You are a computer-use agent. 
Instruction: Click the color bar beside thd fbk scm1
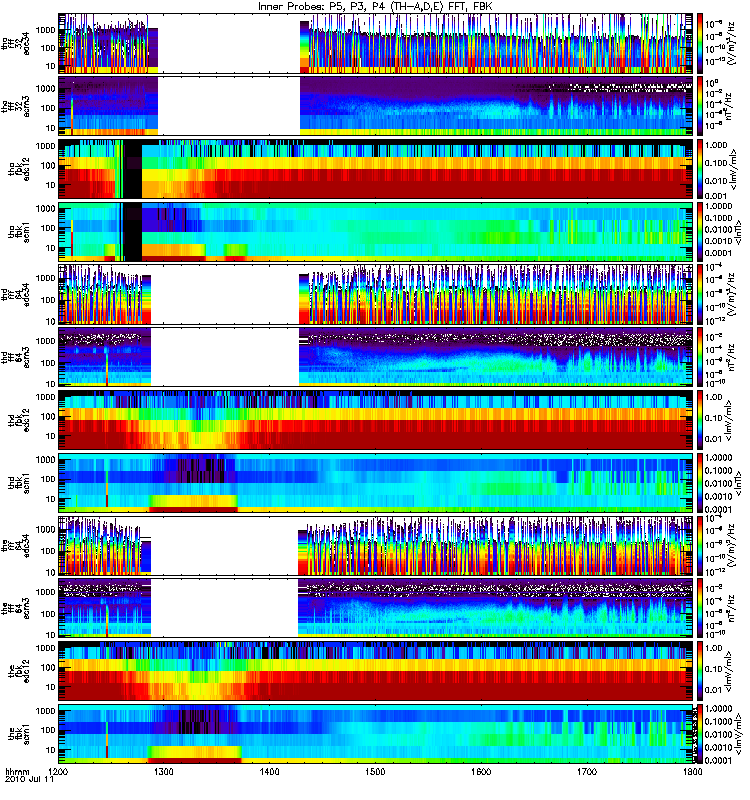pyautogui.click(x=700, y=483)
